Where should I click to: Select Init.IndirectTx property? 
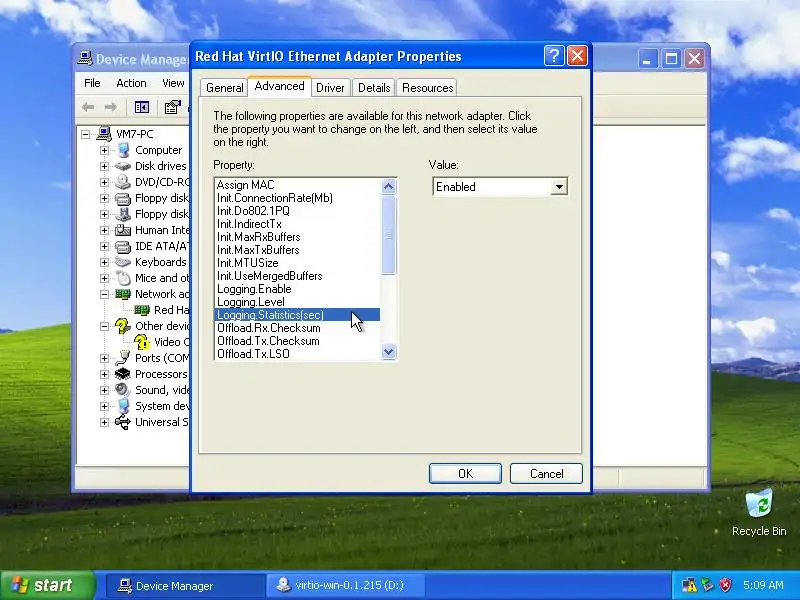tap(297, 224)
